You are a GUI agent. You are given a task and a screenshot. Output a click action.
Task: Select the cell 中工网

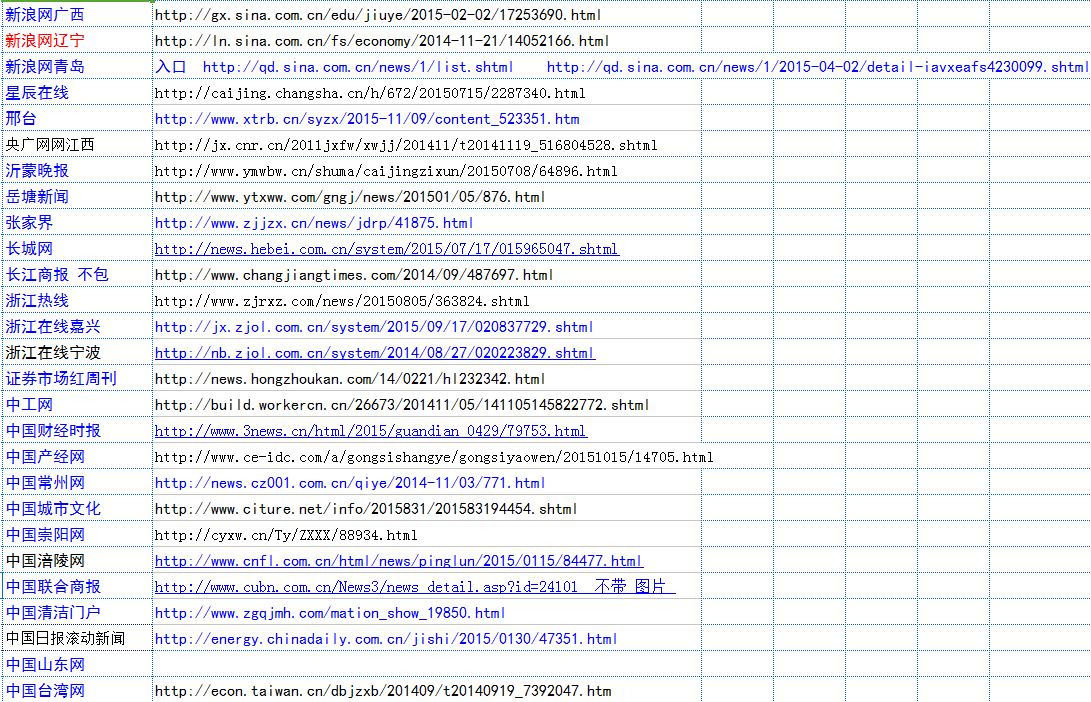point(77,404)
